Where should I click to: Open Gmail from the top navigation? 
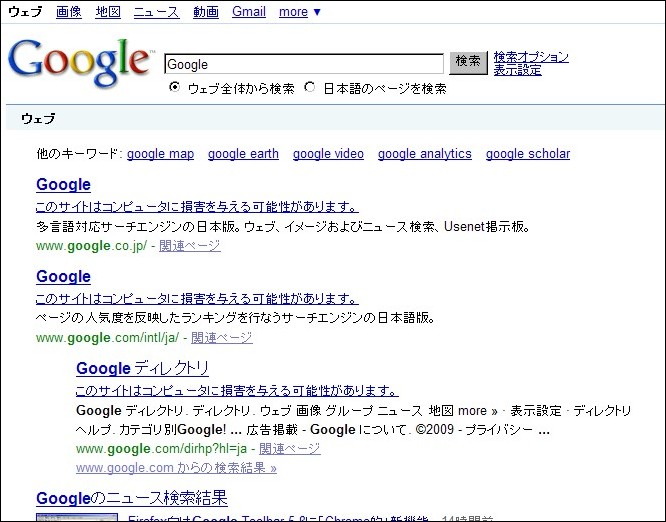[x=249, y=11]
